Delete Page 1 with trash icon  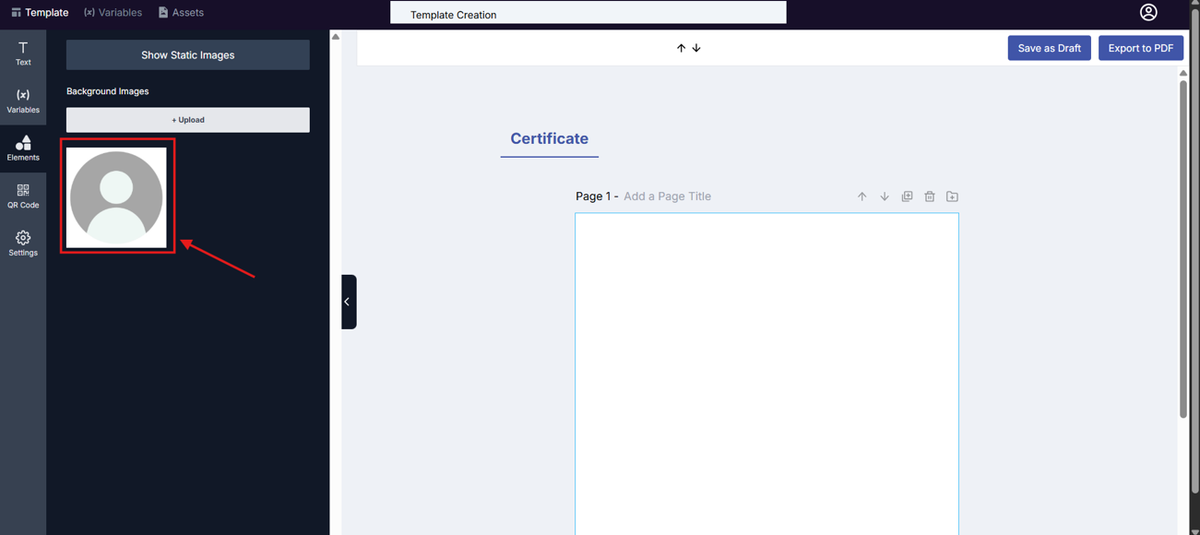pyautogui.click(x=929, y=197)
